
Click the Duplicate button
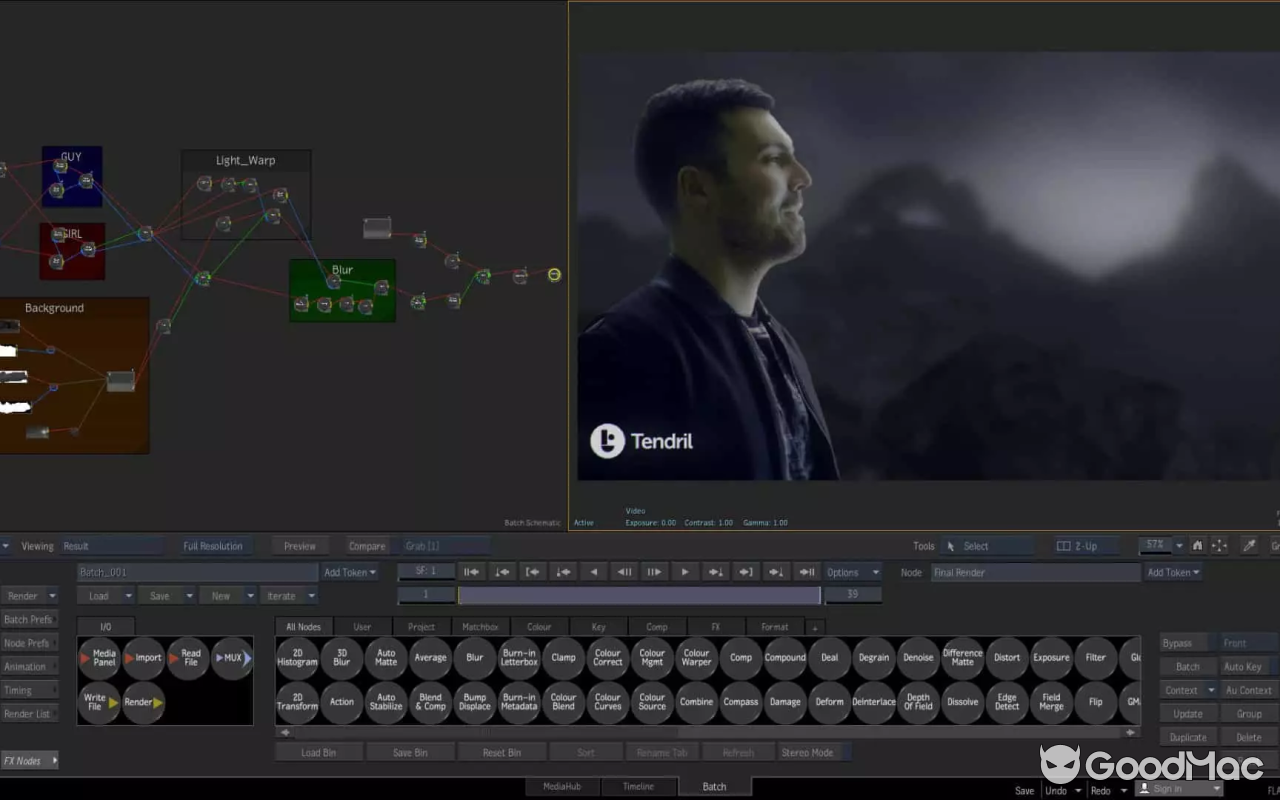(1187, 736)
